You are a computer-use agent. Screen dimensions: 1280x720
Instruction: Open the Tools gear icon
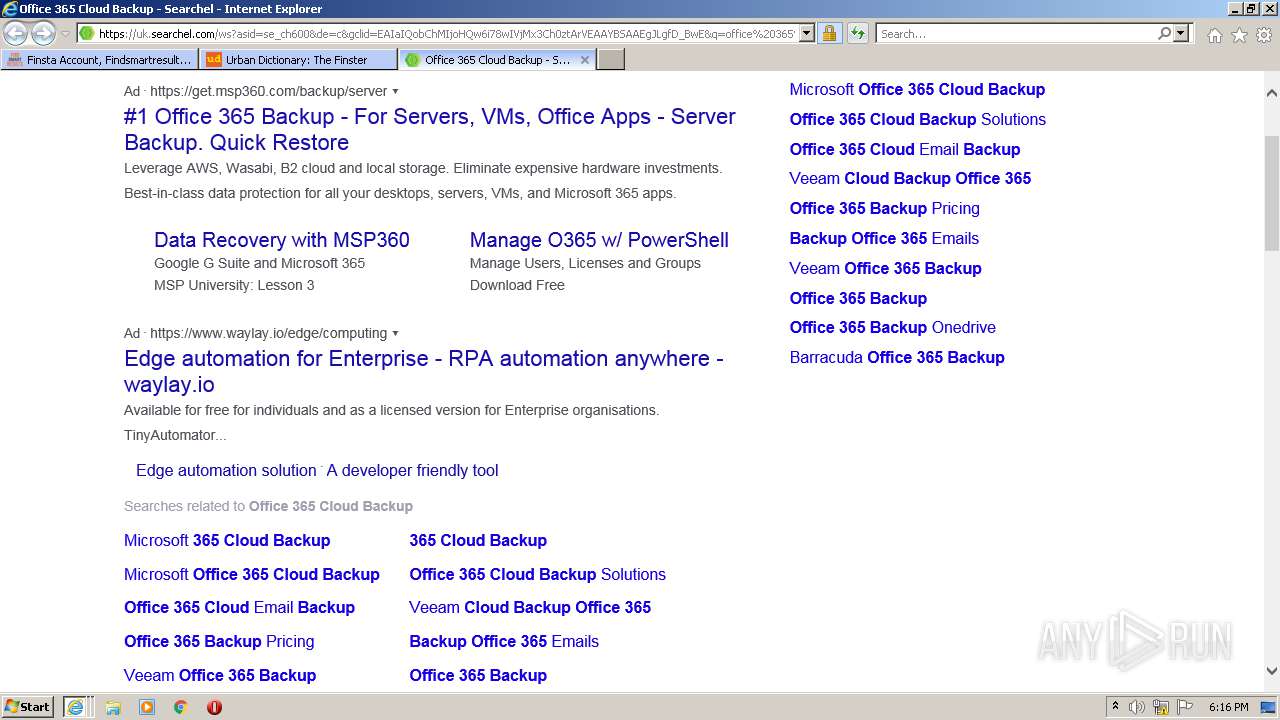pyautogui.click(x=1264, y=35)
